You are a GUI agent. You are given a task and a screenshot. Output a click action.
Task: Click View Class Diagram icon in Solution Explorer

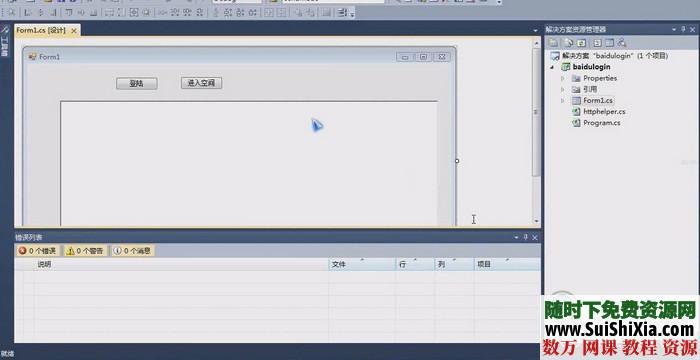[x=621, y=43]
